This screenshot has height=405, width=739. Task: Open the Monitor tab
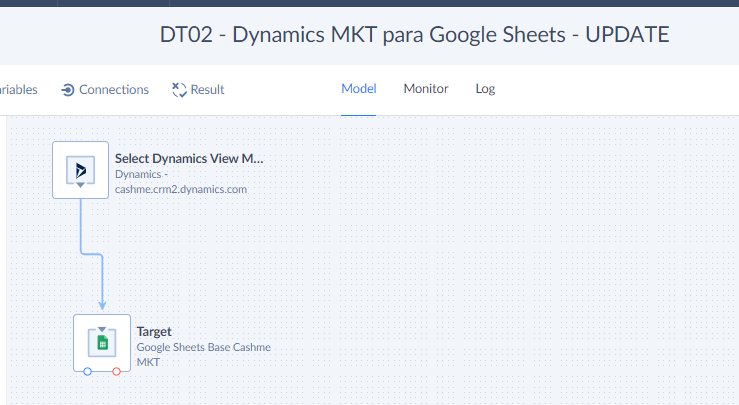tap(426, 89)
